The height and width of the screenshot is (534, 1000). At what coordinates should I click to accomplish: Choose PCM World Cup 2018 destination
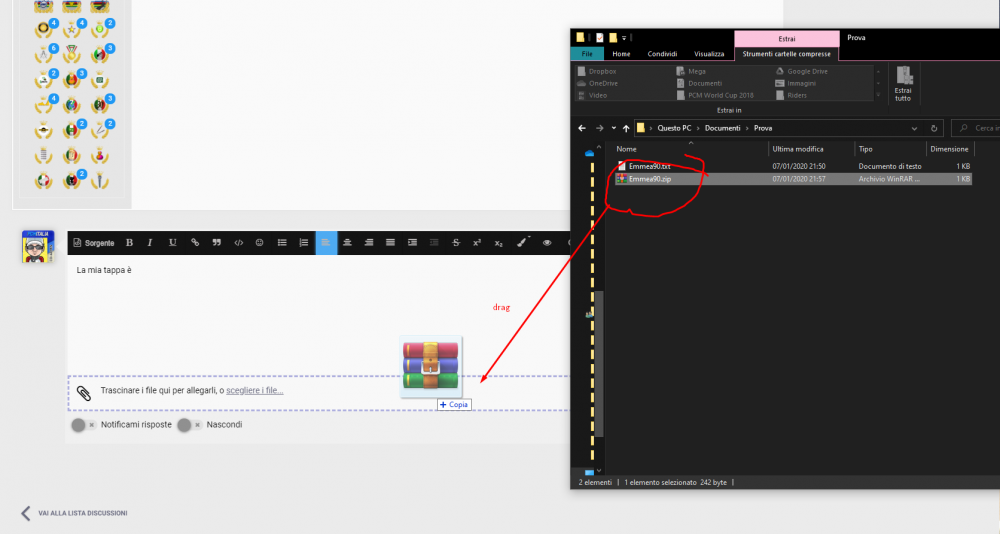point(715,96)
